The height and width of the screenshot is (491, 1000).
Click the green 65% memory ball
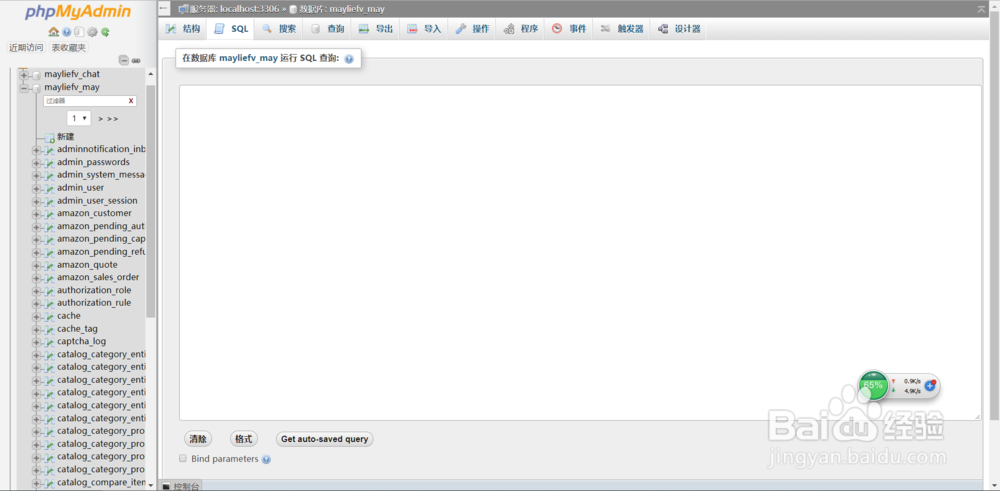pyautogui.click(x=873, y=385)
